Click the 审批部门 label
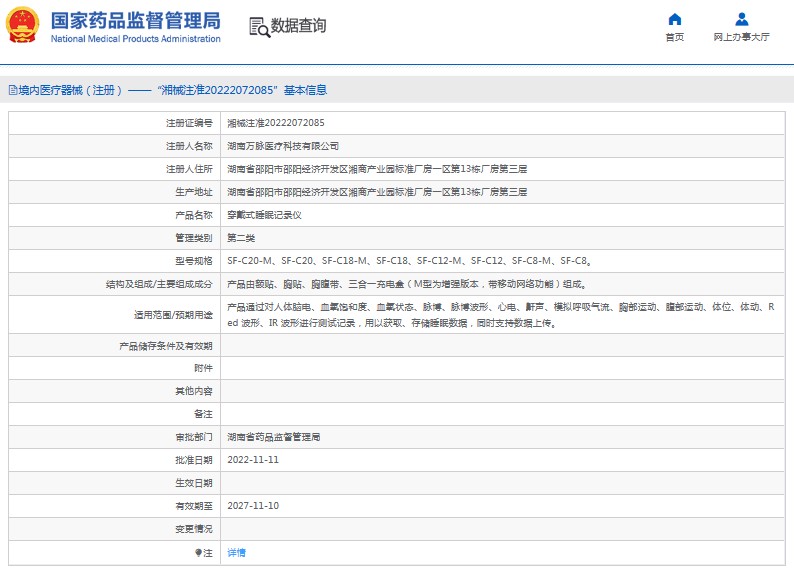The image size is (794, 572). (x=194, y=437)
